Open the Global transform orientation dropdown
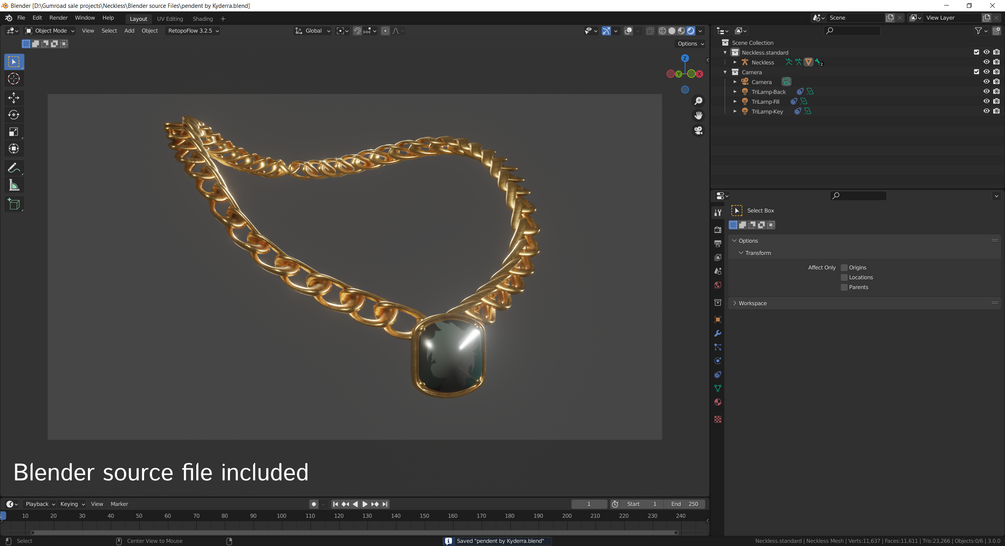 pos(313,31)
